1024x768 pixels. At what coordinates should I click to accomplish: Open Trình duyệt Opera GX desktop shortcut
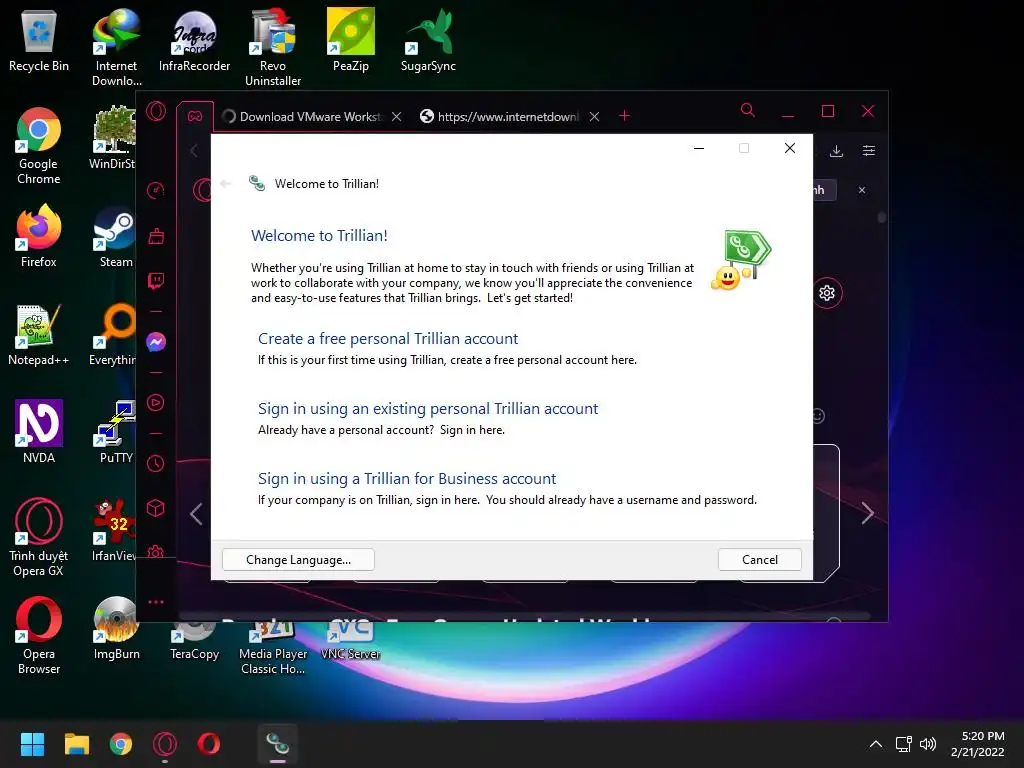39,537
